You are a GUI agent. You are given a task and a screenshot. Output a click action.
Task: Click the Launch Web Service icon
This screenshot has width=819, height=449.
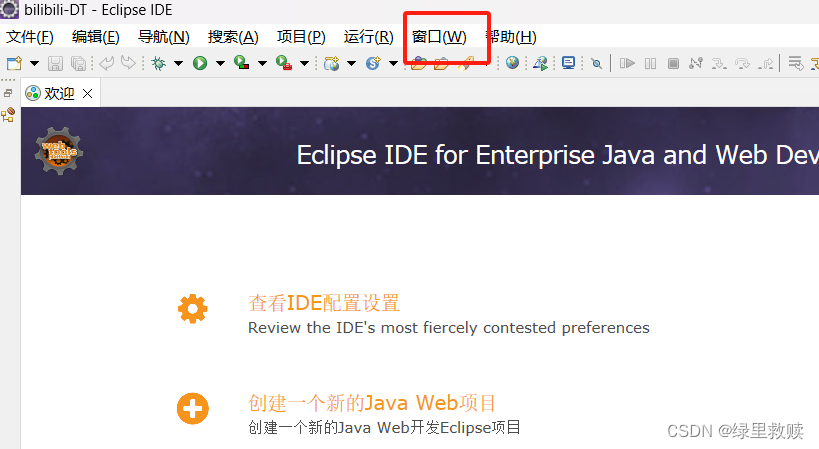(541, 64)
